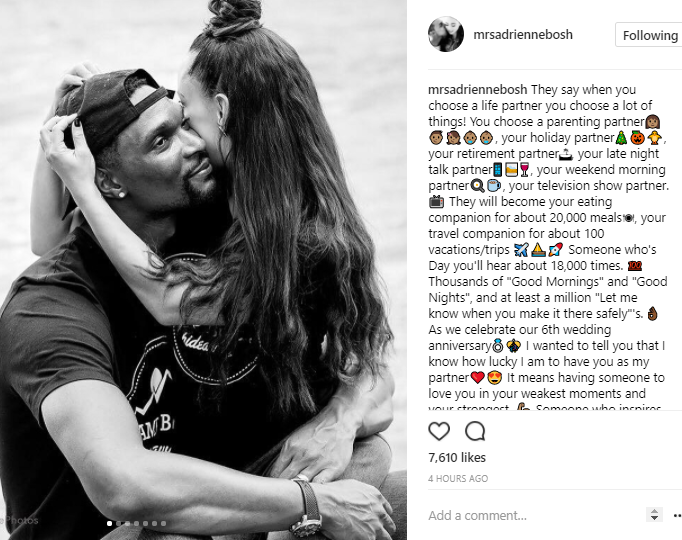Select the first highlighted carousel dot

[x=110, y=523]
